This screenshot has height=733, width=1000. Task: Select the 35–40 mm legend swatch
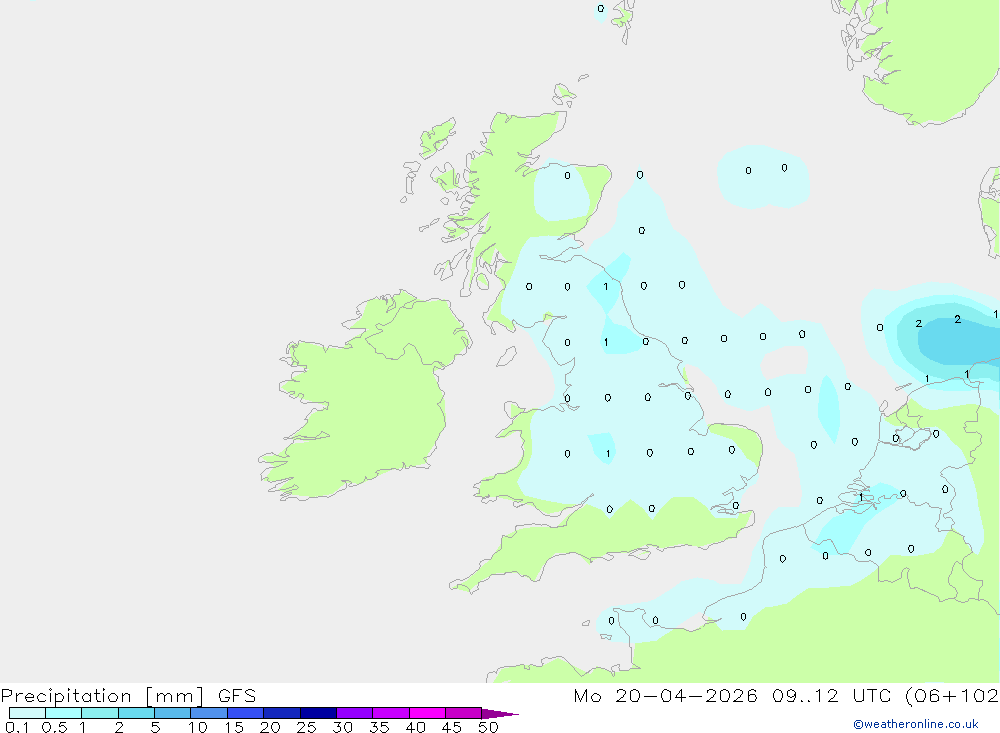(390, 713)
